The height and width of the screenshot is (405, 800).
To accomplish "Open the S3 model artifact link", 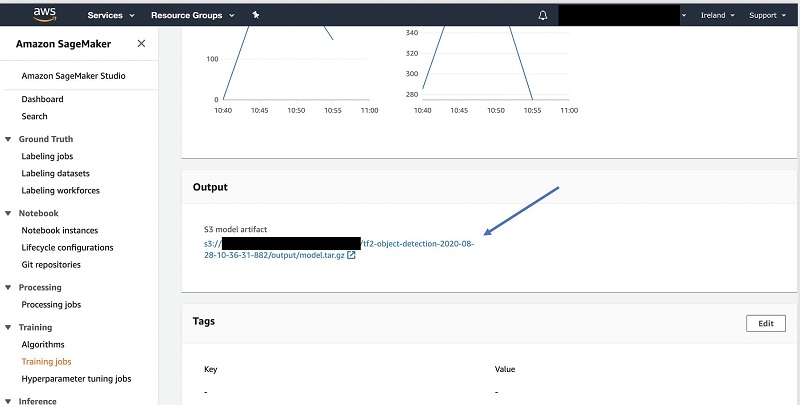I will tap(339, 249).
